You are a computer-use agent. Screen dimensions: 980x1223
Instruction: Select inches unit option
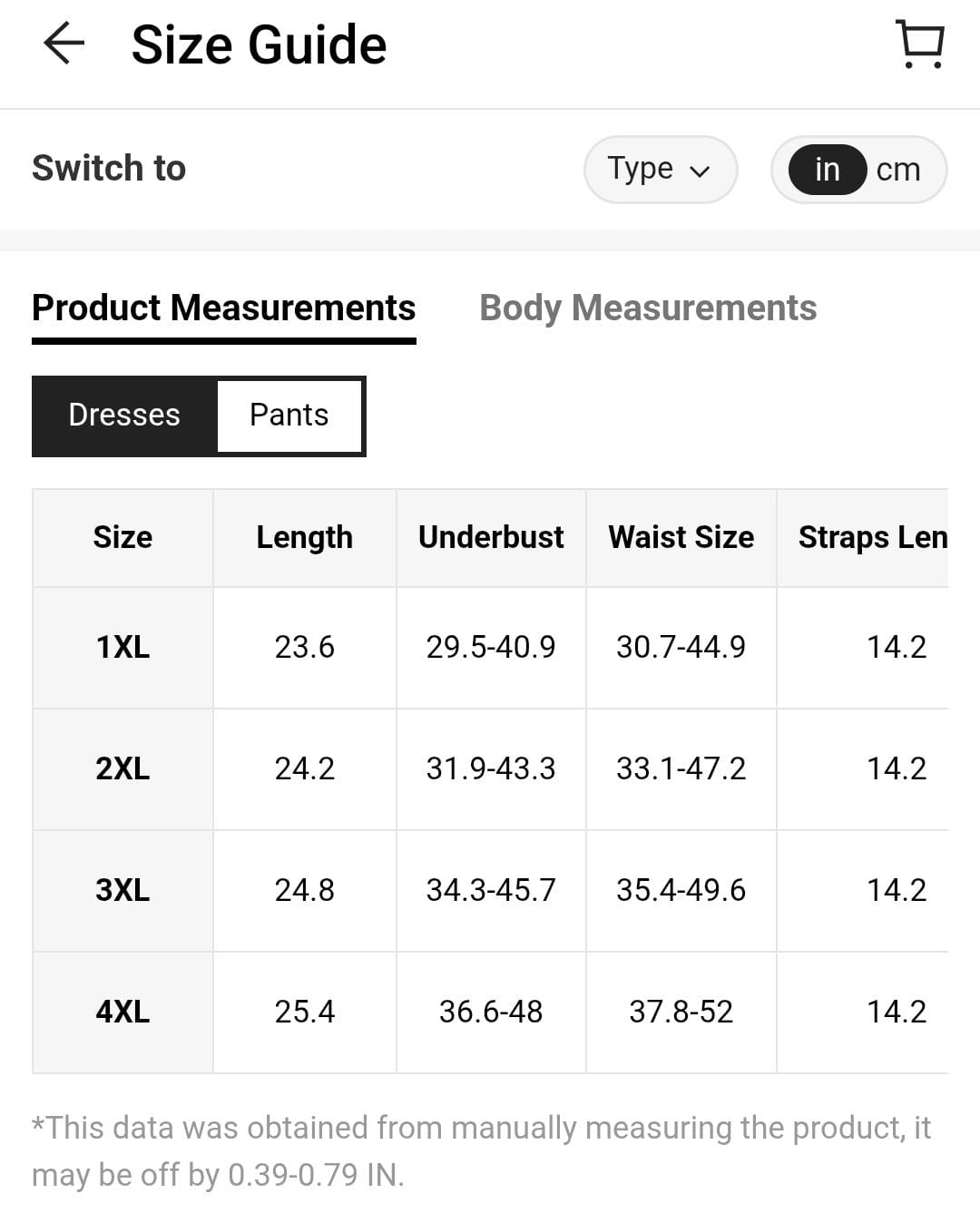coord(827,170)
